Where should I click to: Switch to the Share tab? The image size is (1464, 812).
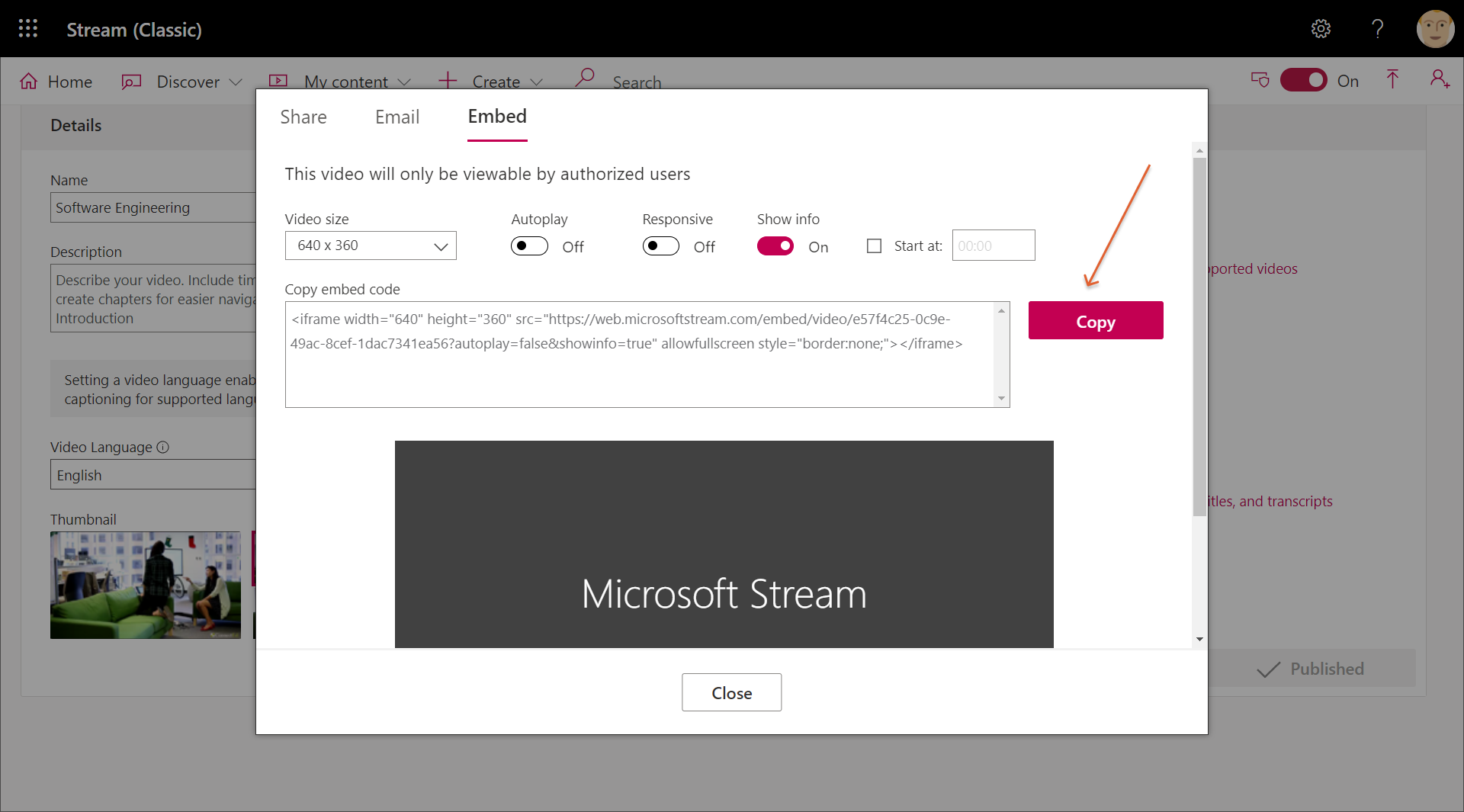[303, 117]
